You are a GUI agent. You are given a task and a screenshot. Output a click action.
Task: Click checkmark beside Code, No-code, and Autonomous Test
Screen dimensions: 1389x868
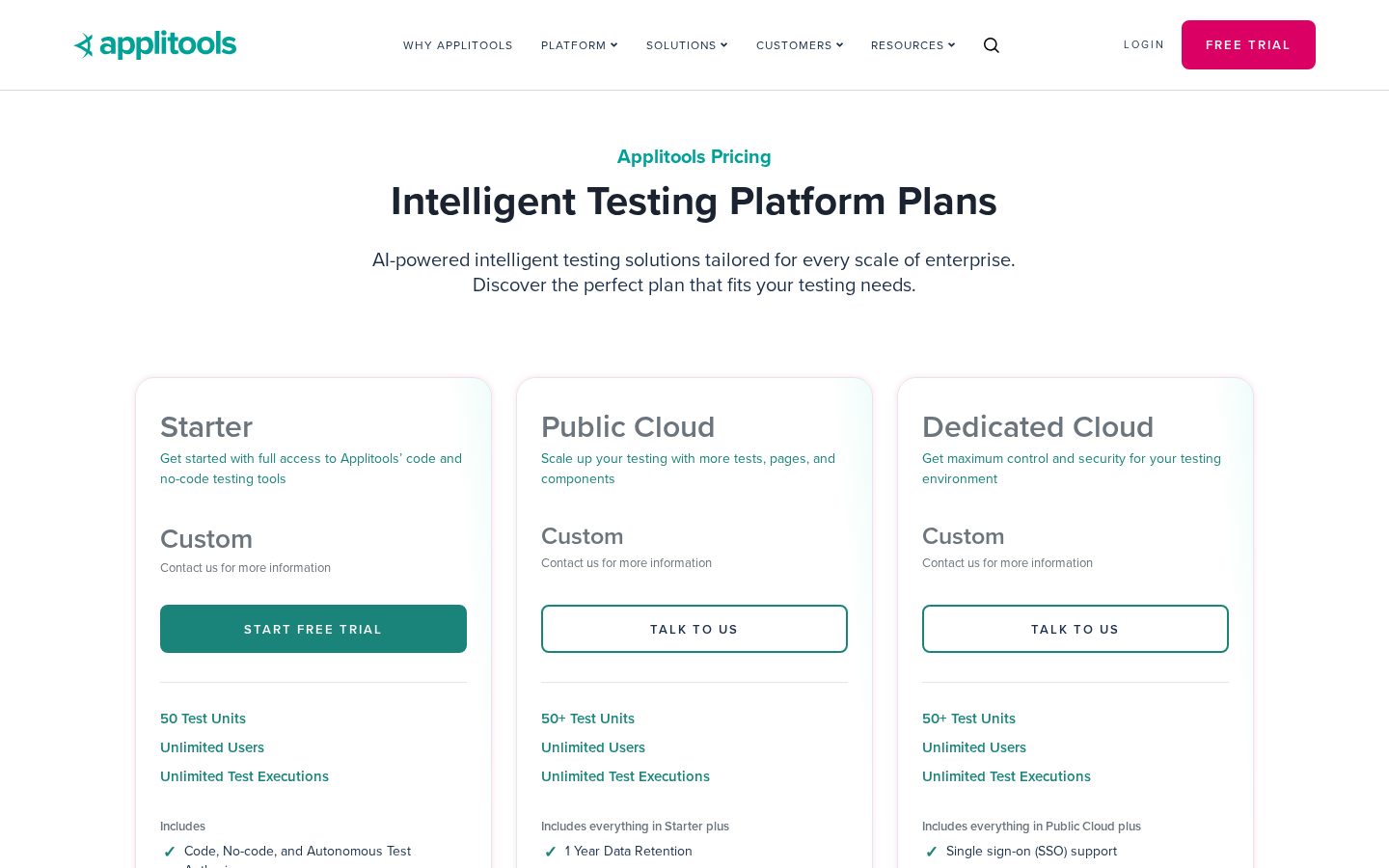[170, 852]
